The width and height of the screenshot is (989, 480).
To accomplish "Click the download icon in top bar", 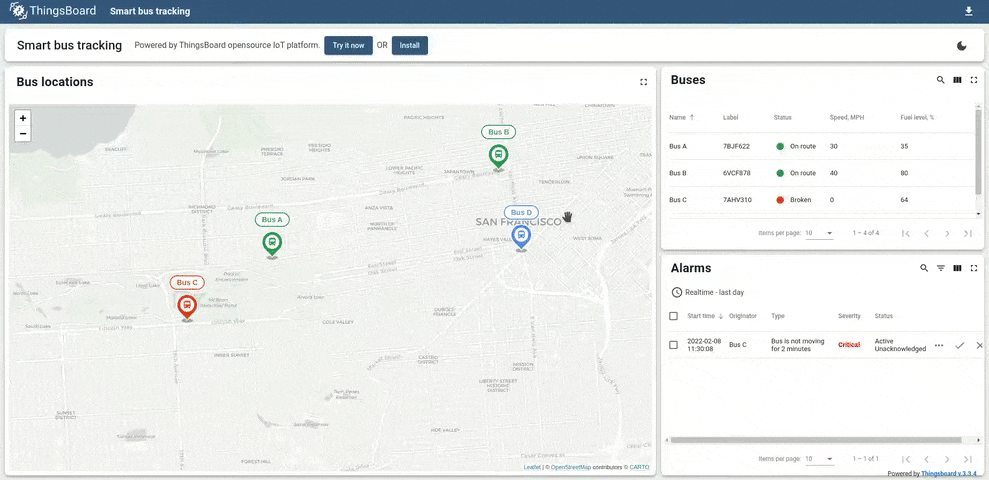I will 968,12.
